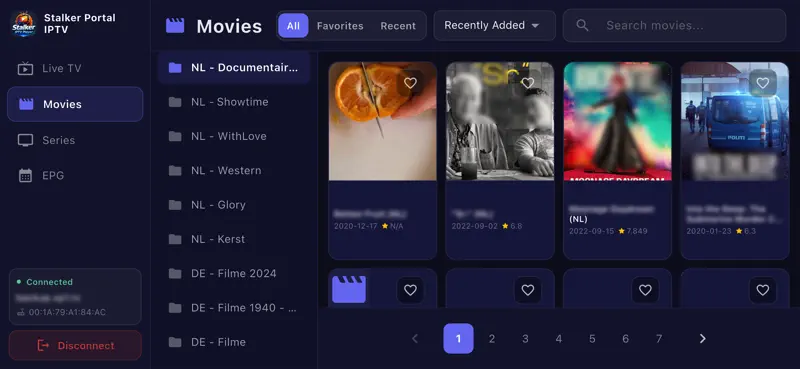Favorite the orange fruit movie with heart
The width and height of the screenshot is (800, 369).
pos(410,83)
